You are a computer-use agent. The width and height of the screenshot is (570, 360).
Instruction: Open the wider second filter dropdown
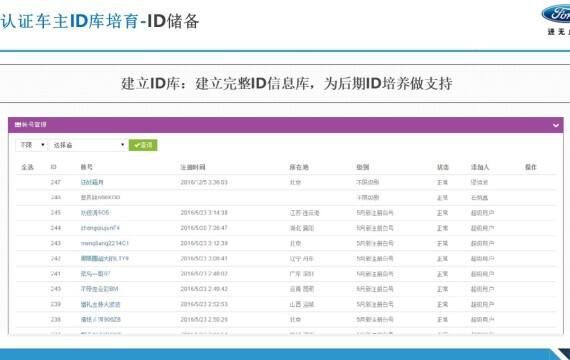88,145
